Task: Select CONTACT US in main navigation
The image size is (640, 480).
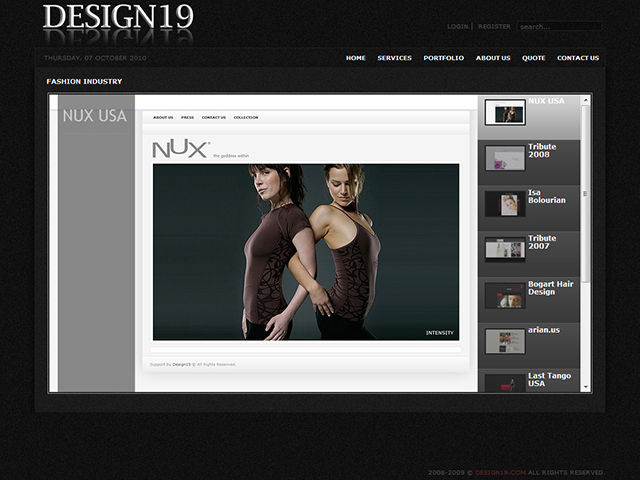Action: pyautogui.click(x=578, y=58)
